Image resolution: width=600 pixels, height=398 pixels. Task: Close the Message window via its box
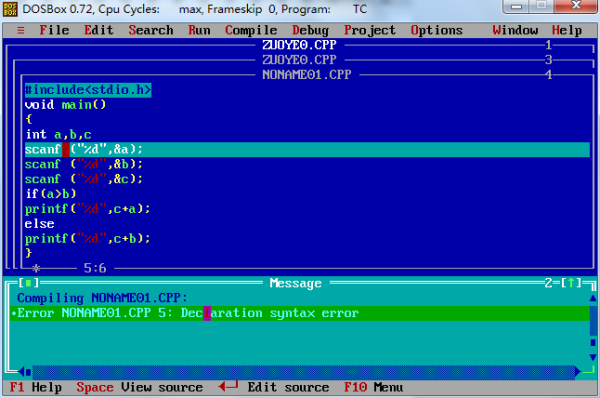(x=29, y=283)
